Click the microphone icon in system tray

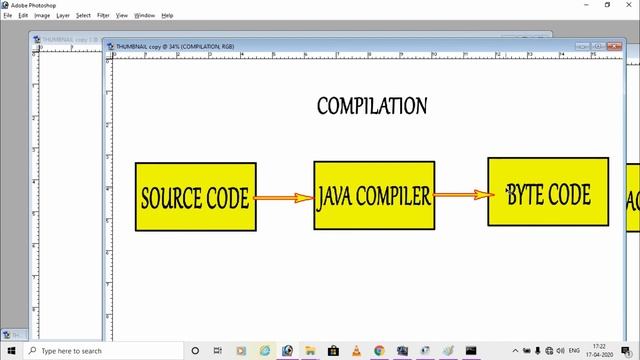click(x=538, y=351)
